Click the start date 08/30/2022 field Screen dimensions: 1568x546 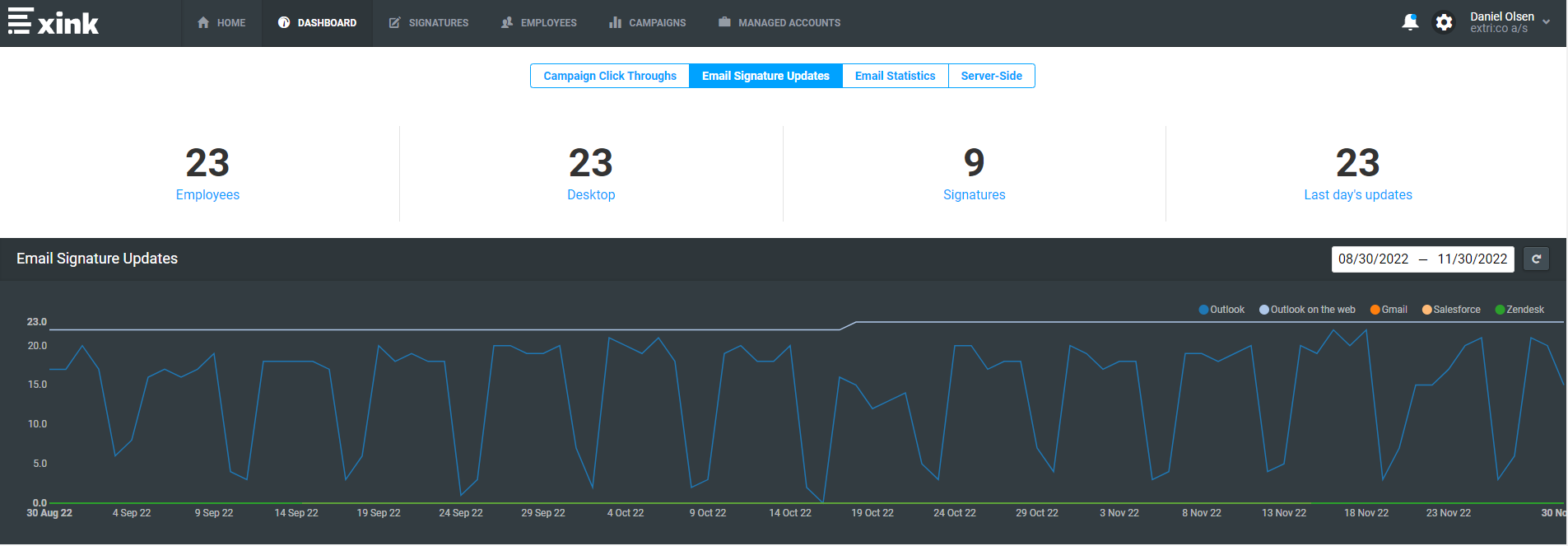1373,259
